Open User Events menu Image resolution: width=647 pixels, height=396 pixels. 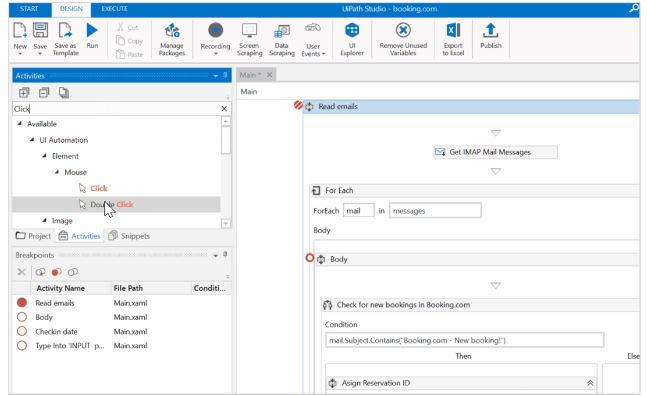click(313, 39)
